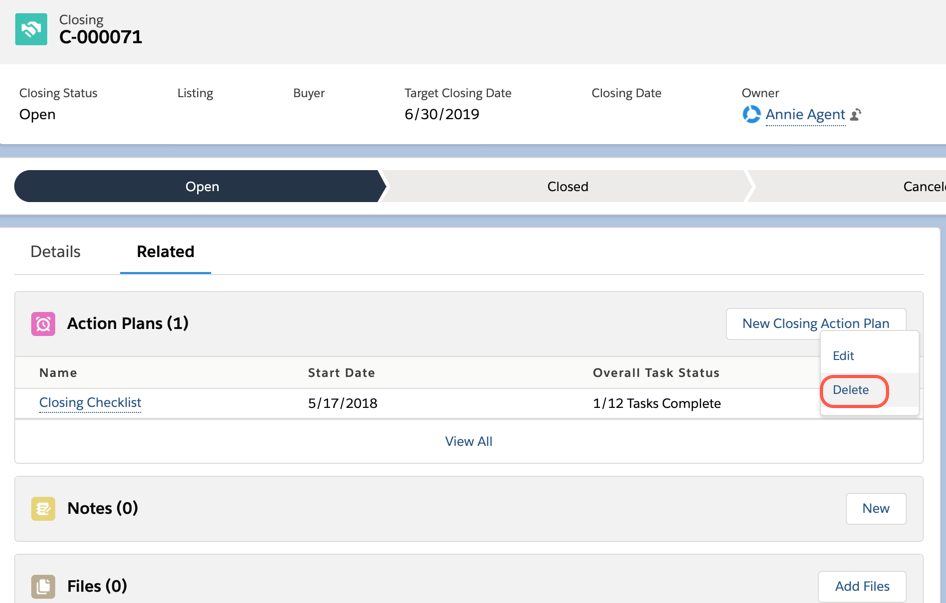Screen dimensions: 946x603
Task: Select the Closed stage on the path
Action: [x=567, y=186]
